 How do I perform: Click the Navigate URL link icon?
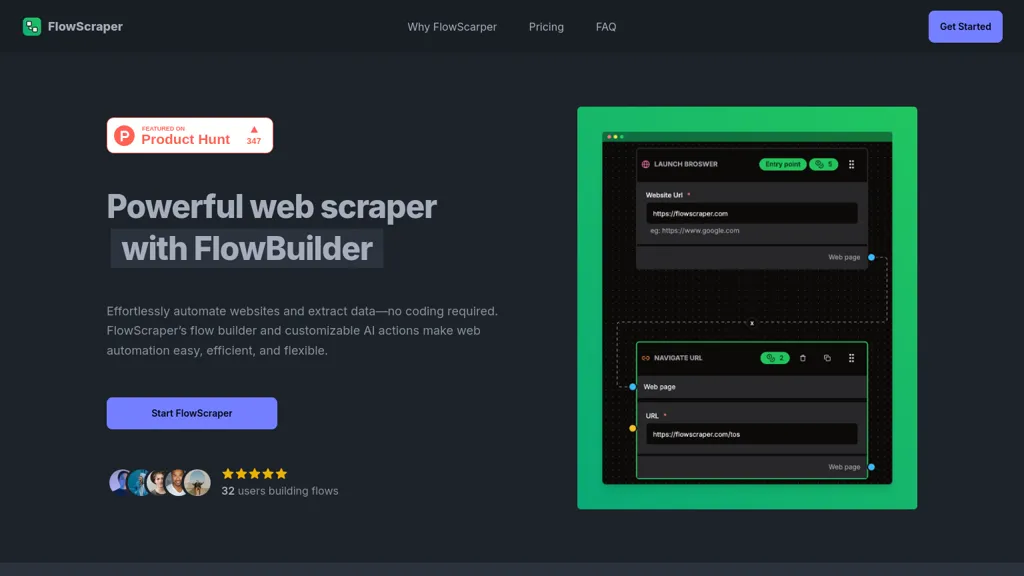(x=645, y=358)
